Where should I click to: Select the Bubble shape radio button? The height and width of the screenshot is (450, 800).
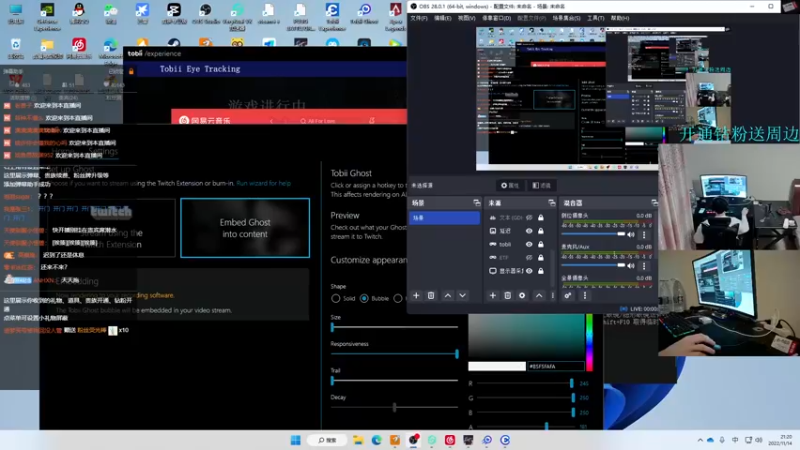pyautogui.click(x=364, y=298)
